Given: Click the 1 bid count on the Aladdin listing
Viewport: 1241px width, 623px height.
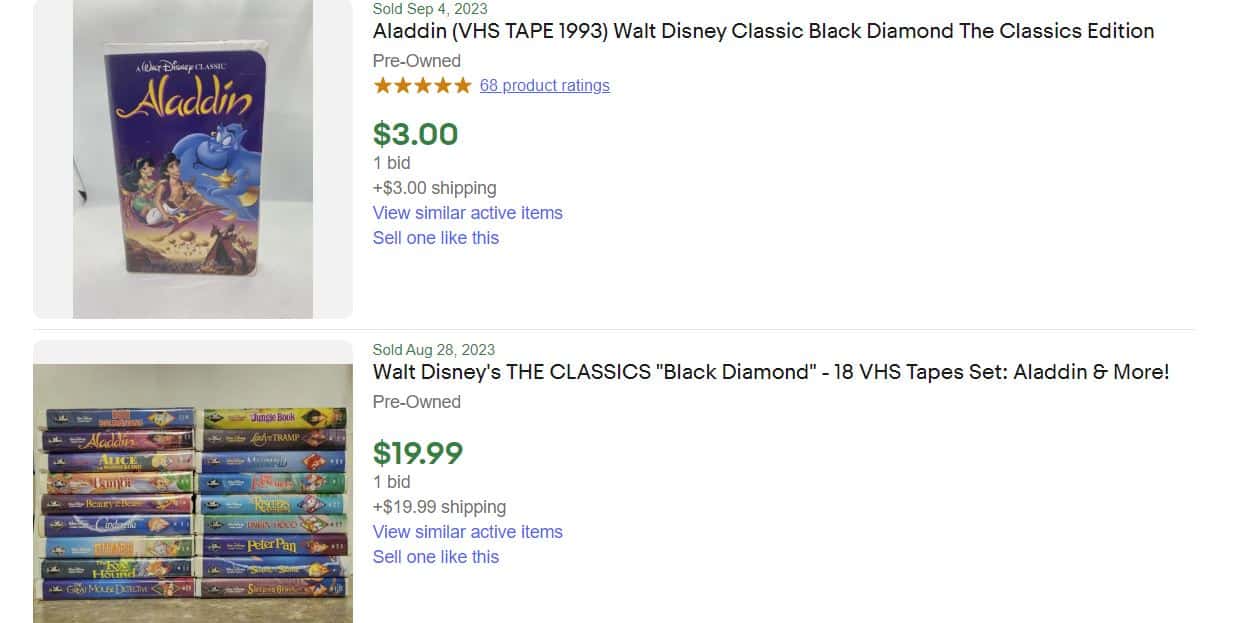Looking at the screenshot, I should [x=391, y=162].
